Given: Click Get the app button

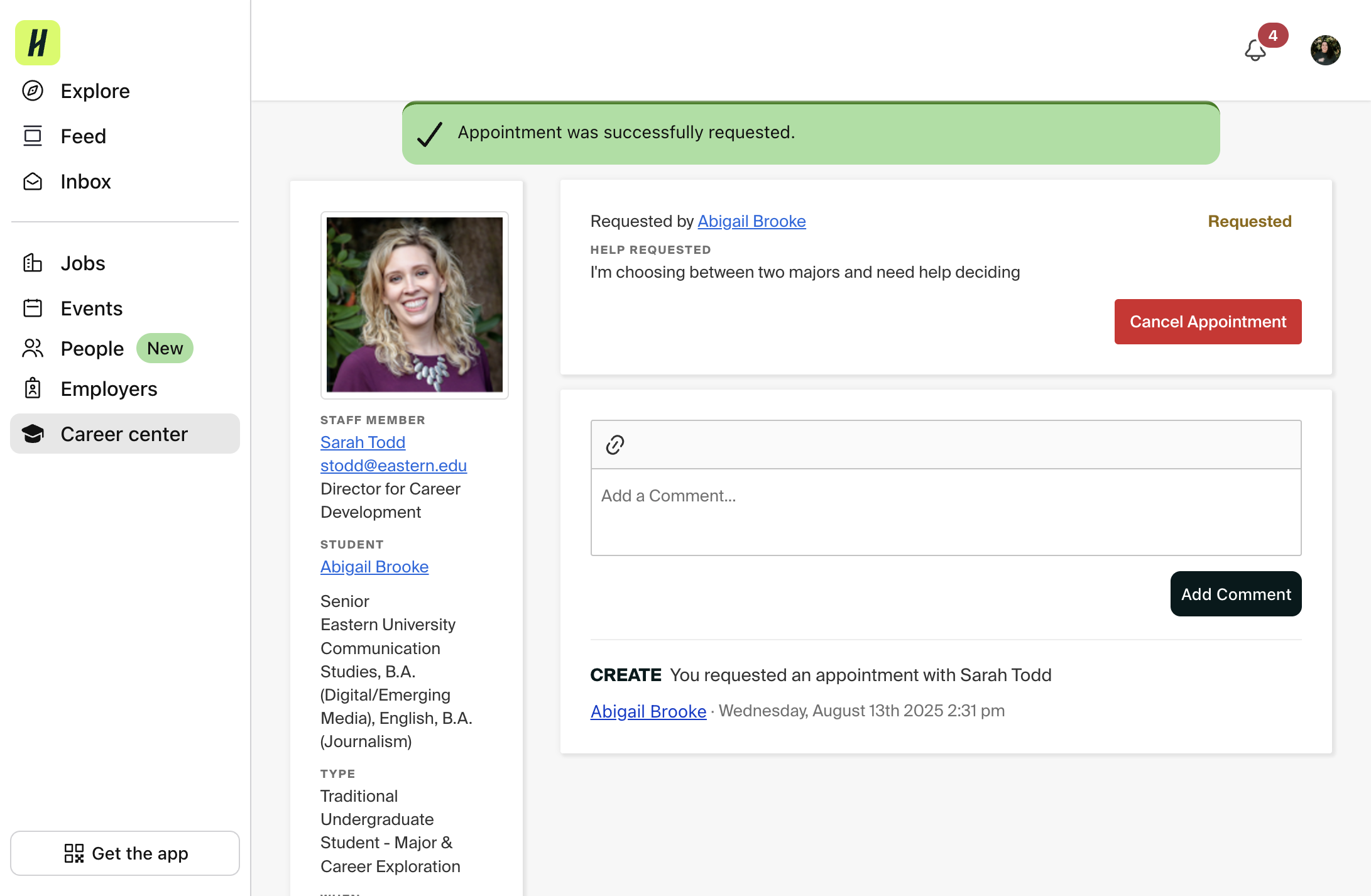Looking at the screenshot, I should 125,853.
